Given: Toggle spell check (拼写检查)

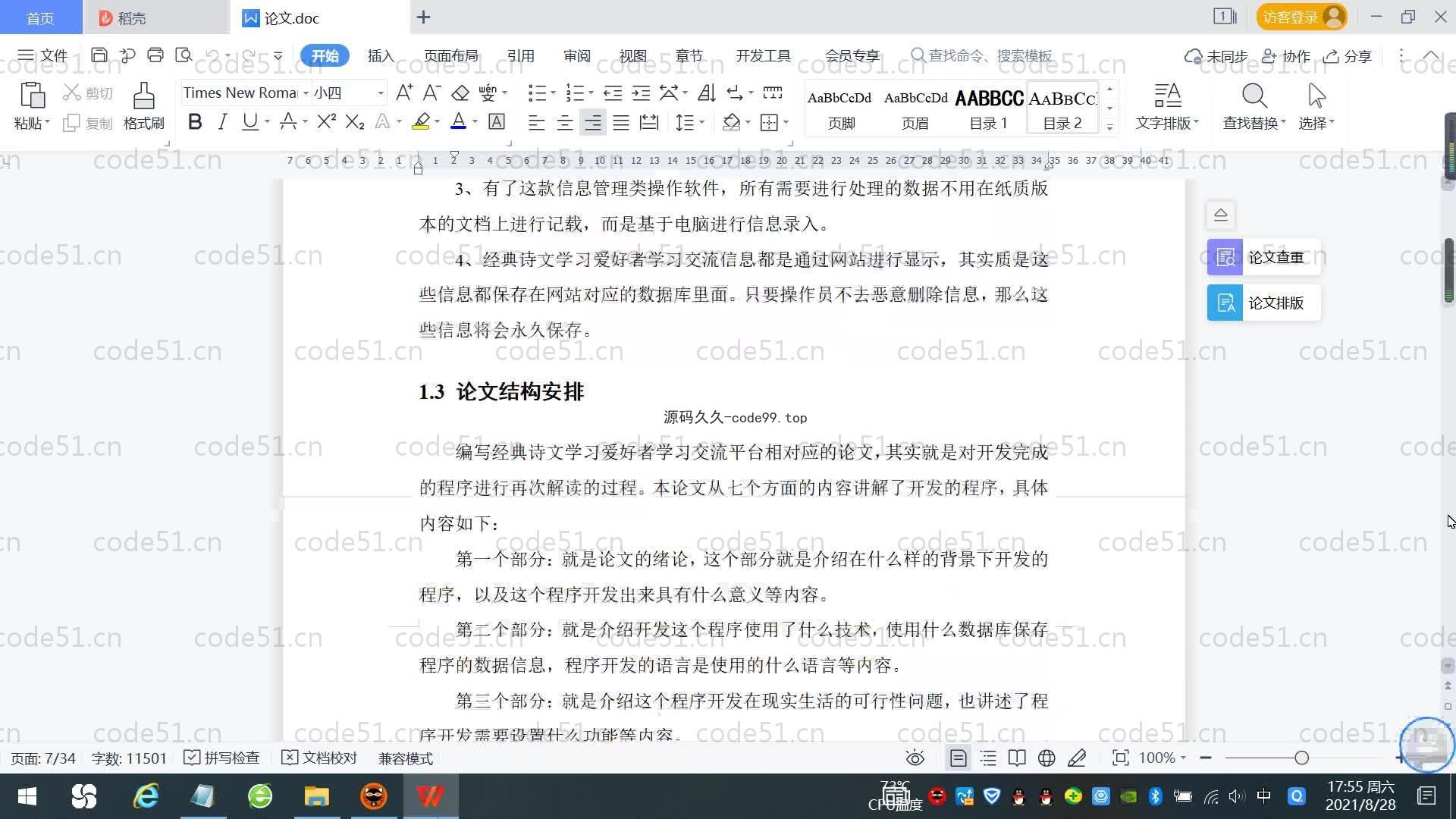Looking at the screenshot, I should coord(221,758).
